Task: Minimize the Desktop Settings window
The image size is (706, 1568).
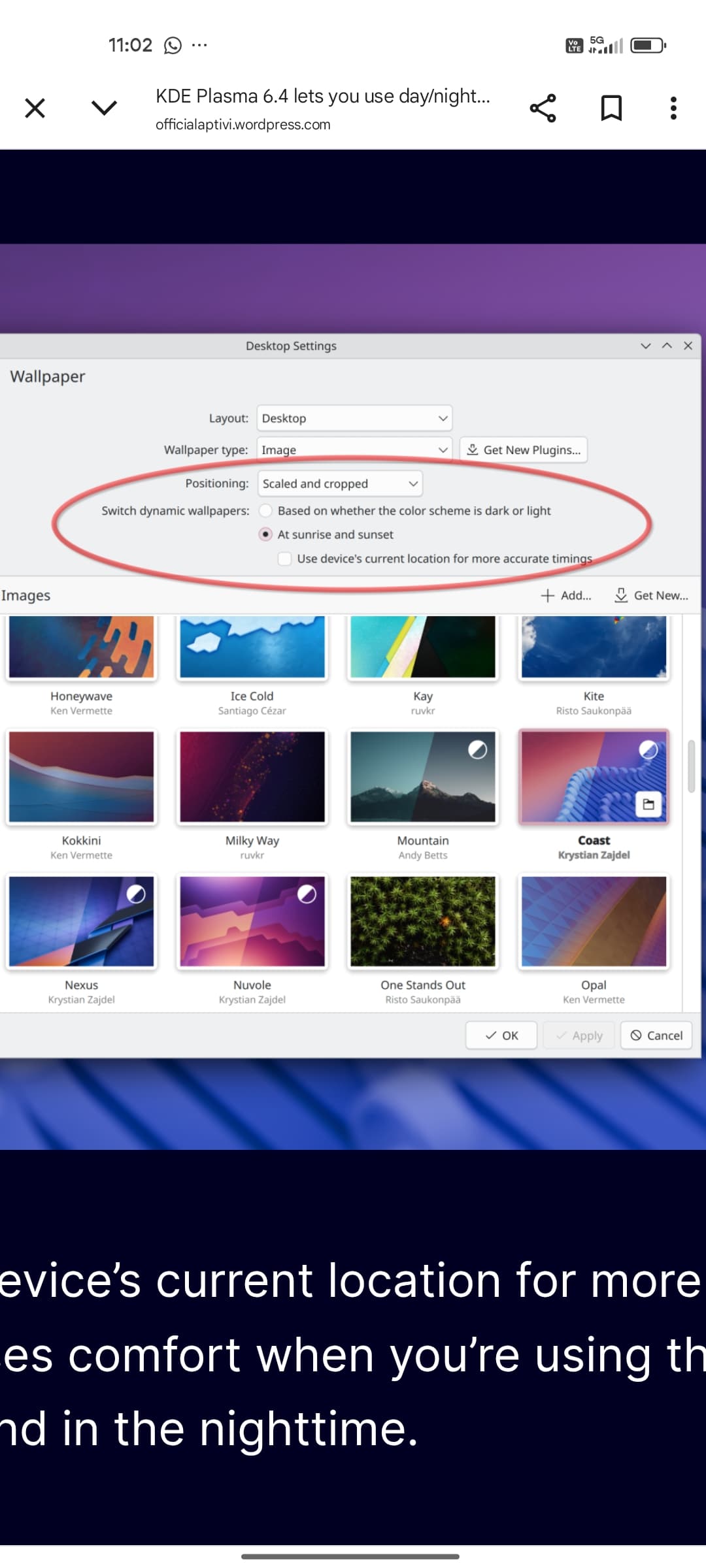Action: [x=646, y=346]
